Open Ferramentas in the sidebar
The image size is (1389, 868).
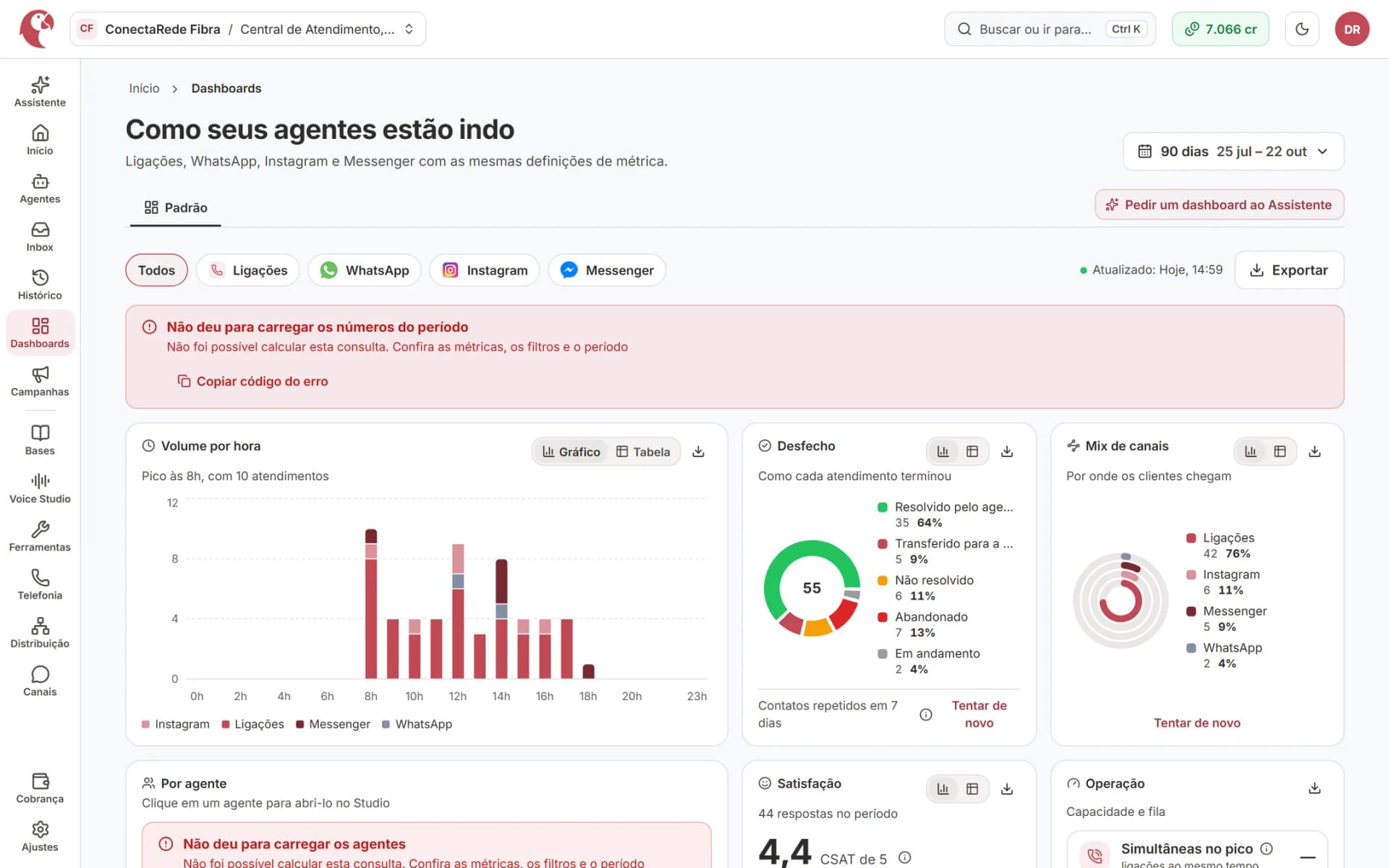(40, 537)
